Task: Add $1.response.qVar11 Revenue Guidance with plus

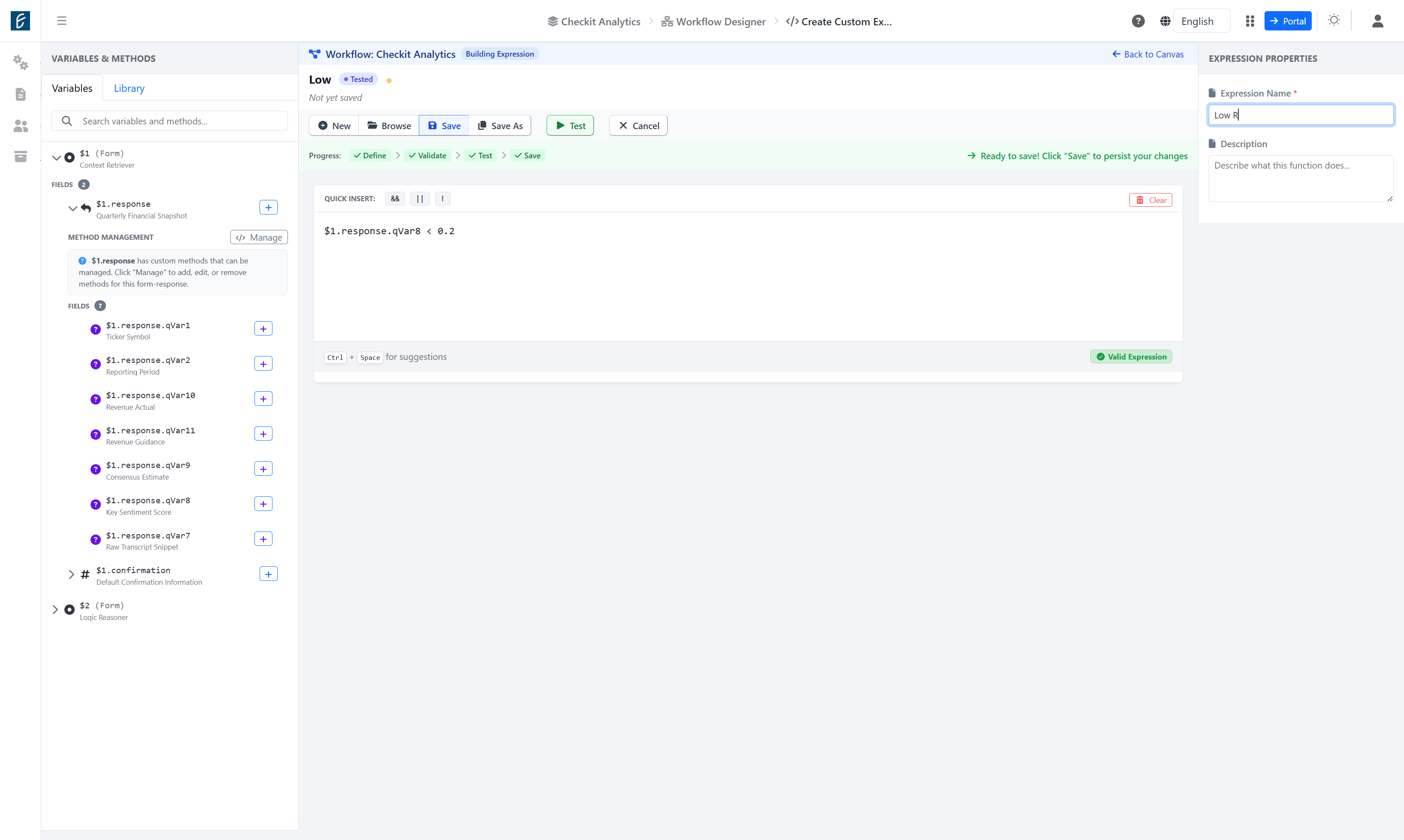Action: click(x=263, y=434)
